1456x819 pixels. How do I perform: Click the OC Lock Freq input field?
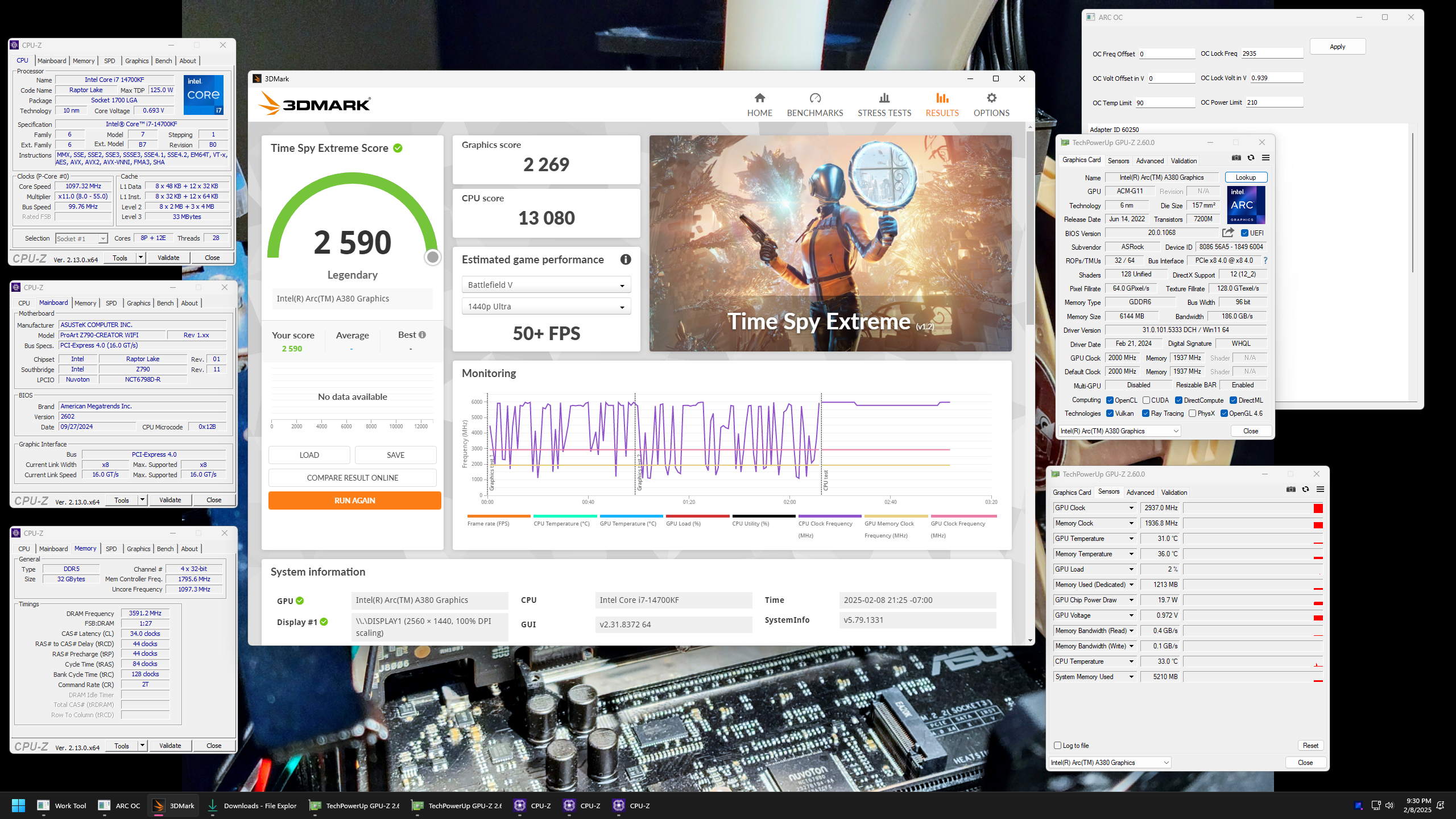tap(1272, 53)
